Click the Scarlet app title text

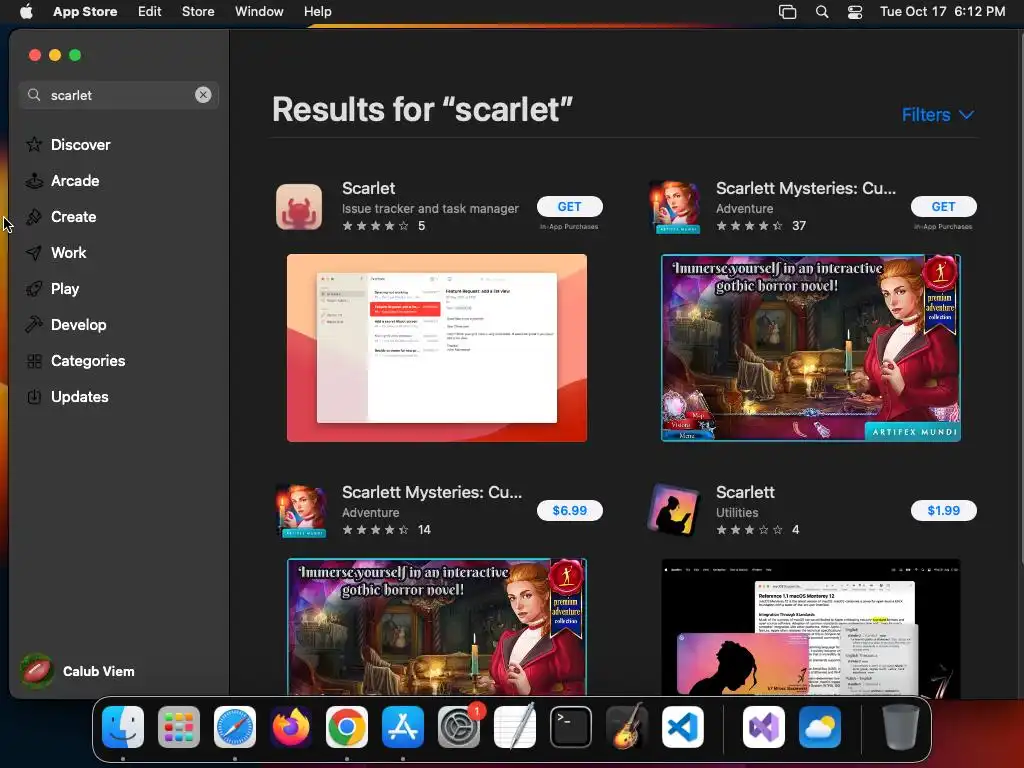pyautogui.click(x=368, y=188)
